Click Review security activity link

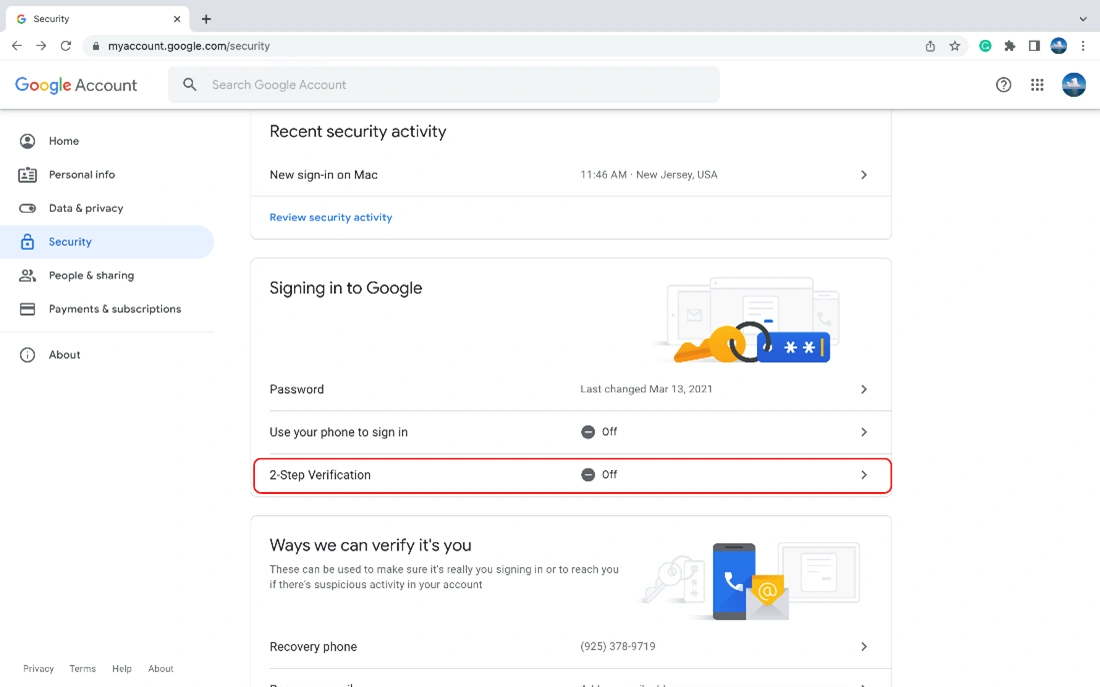pos(330,218)
